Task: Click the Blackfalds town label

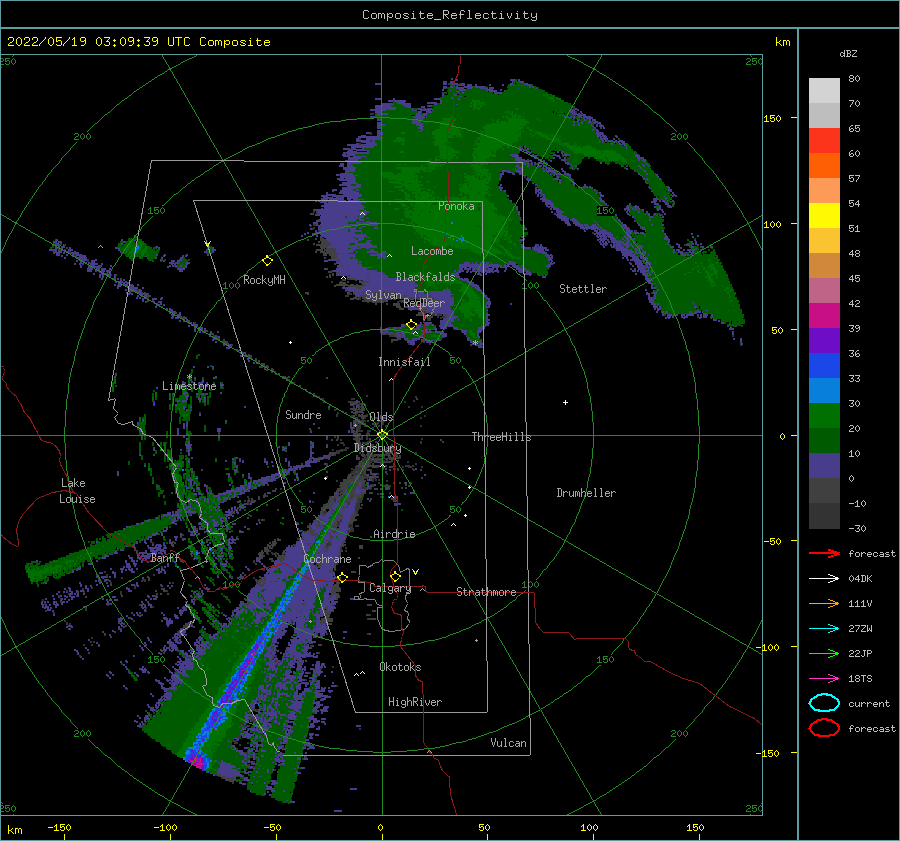Action: (425, 277)
